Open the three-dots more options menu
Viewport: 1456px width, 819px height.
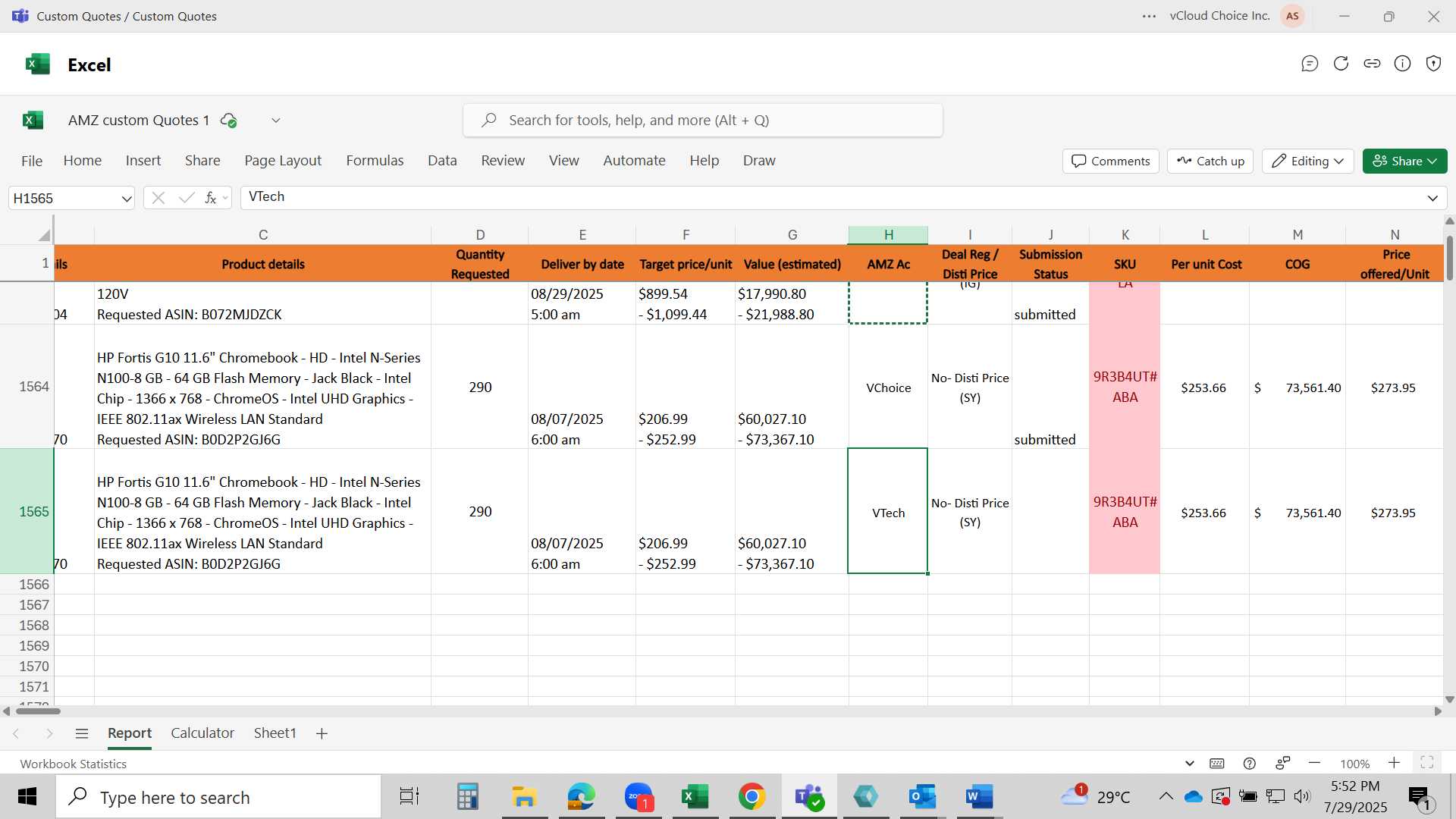[x=1150, y=16]
